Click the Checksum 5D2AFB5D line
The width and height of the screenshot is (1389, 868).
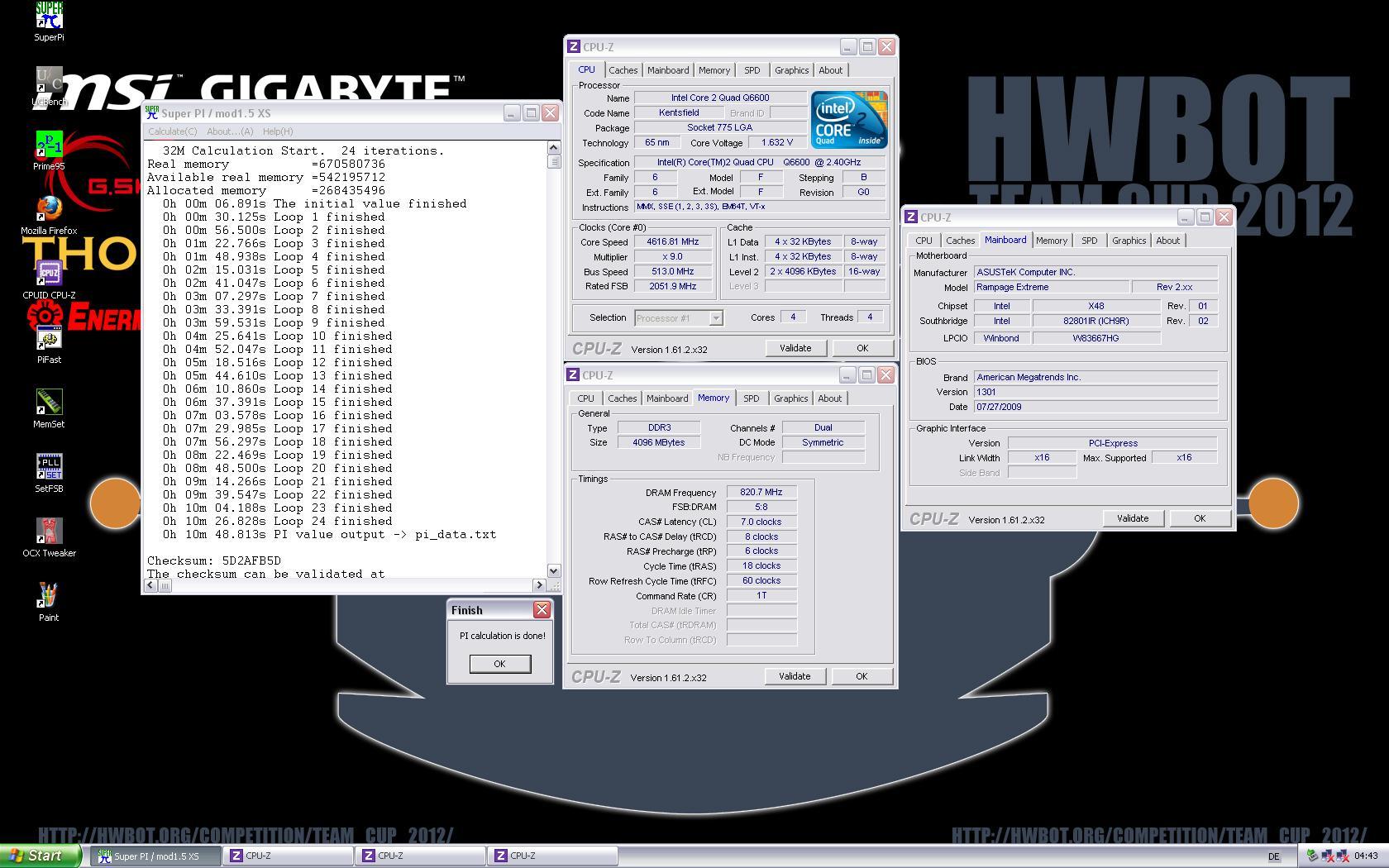[214, 560]
